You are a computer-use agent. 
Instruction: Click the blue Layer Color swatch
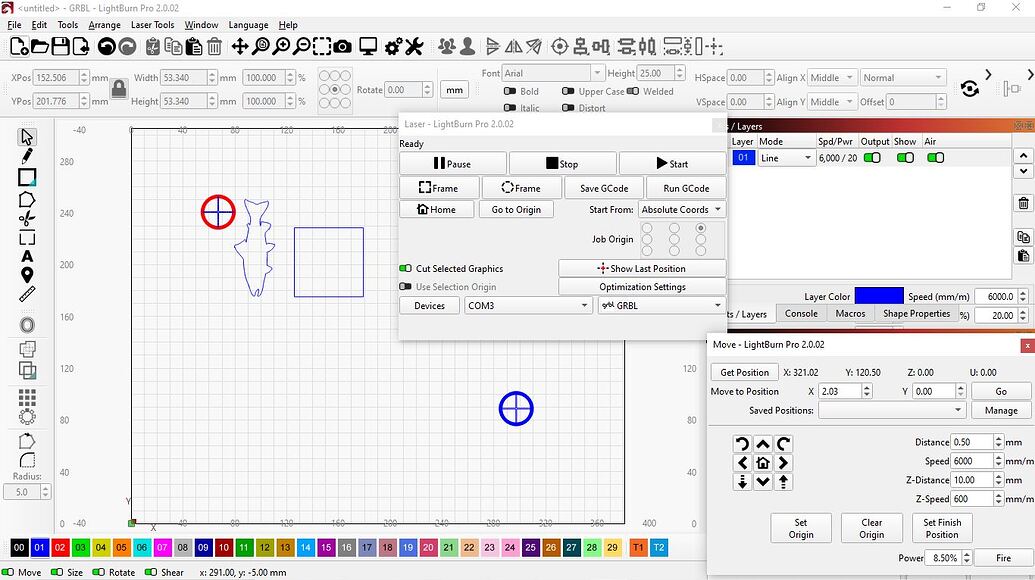click(x=879, y=296)
